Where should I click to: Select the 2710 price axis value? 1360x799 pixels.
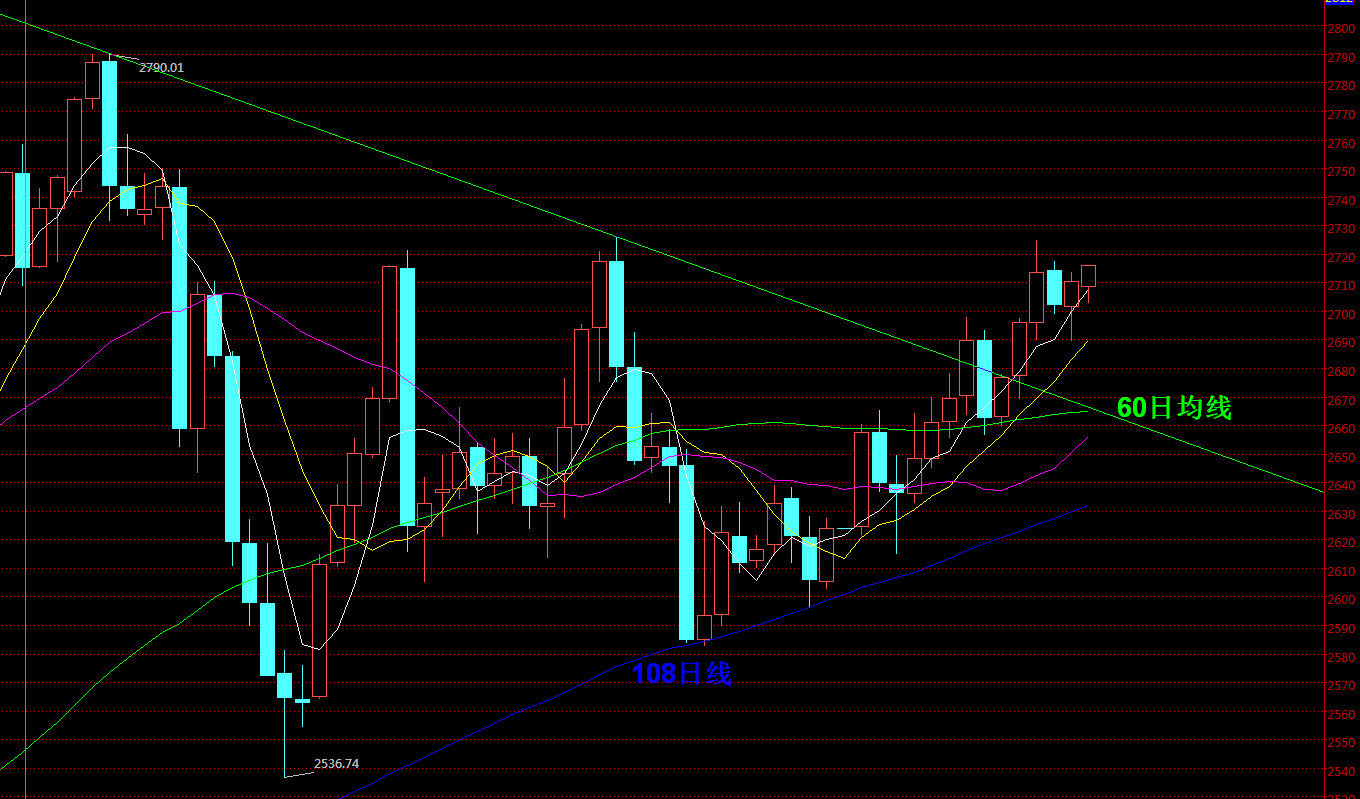(x=1341, y=286)
